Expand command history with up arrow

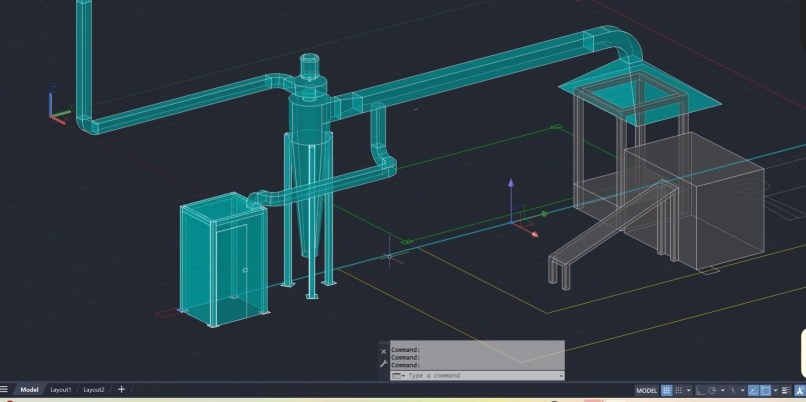point(560,375)
